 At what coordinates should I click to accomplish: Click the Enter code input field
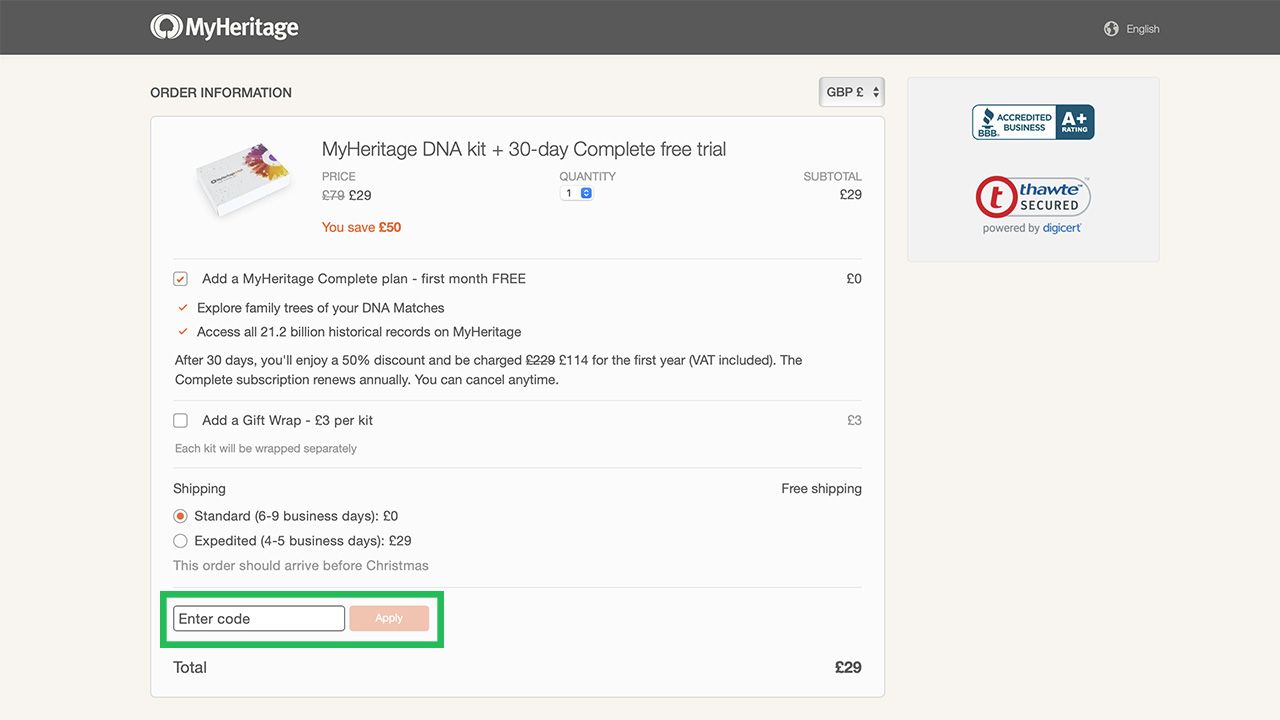pyautogui.click(x=258, y=618)
